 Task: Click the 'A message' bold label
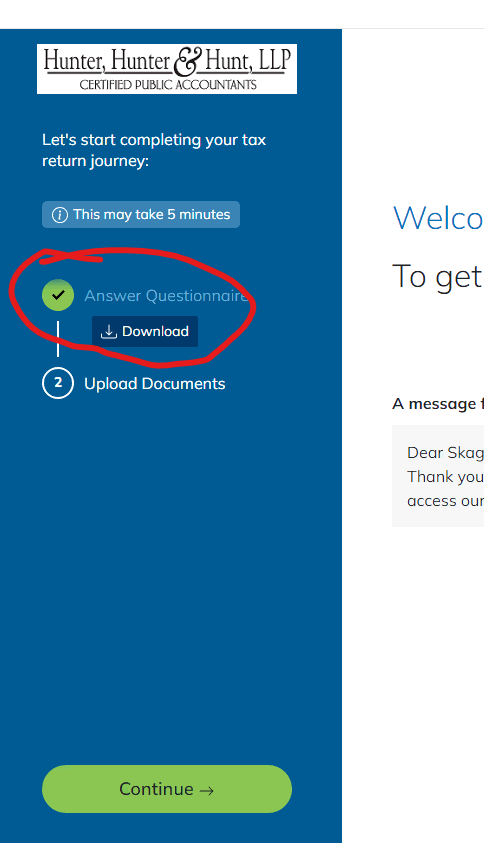pos(438,404)
